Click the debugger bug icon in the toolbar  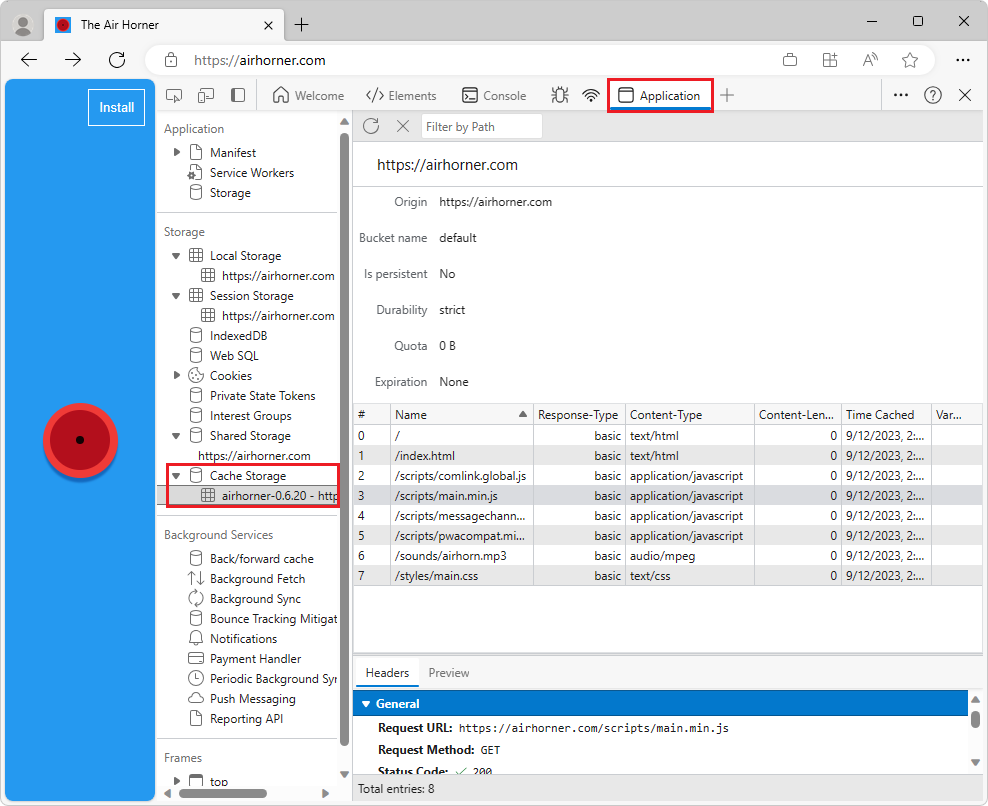click(560, 95)
